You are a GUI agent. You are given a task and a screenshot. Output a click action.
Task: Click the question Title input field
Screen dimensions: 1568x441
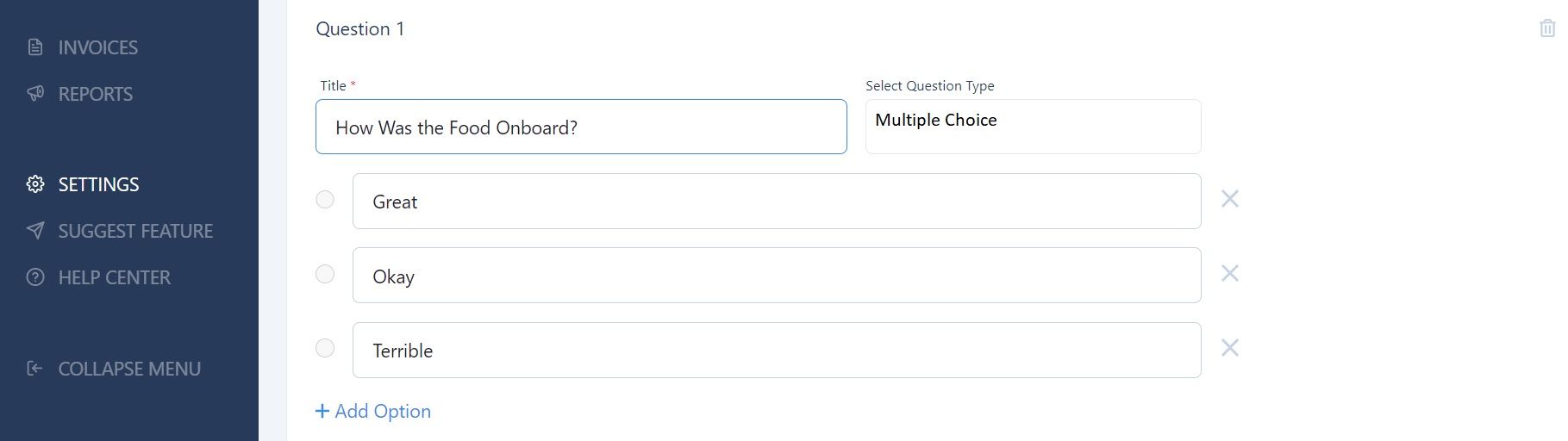581,127
